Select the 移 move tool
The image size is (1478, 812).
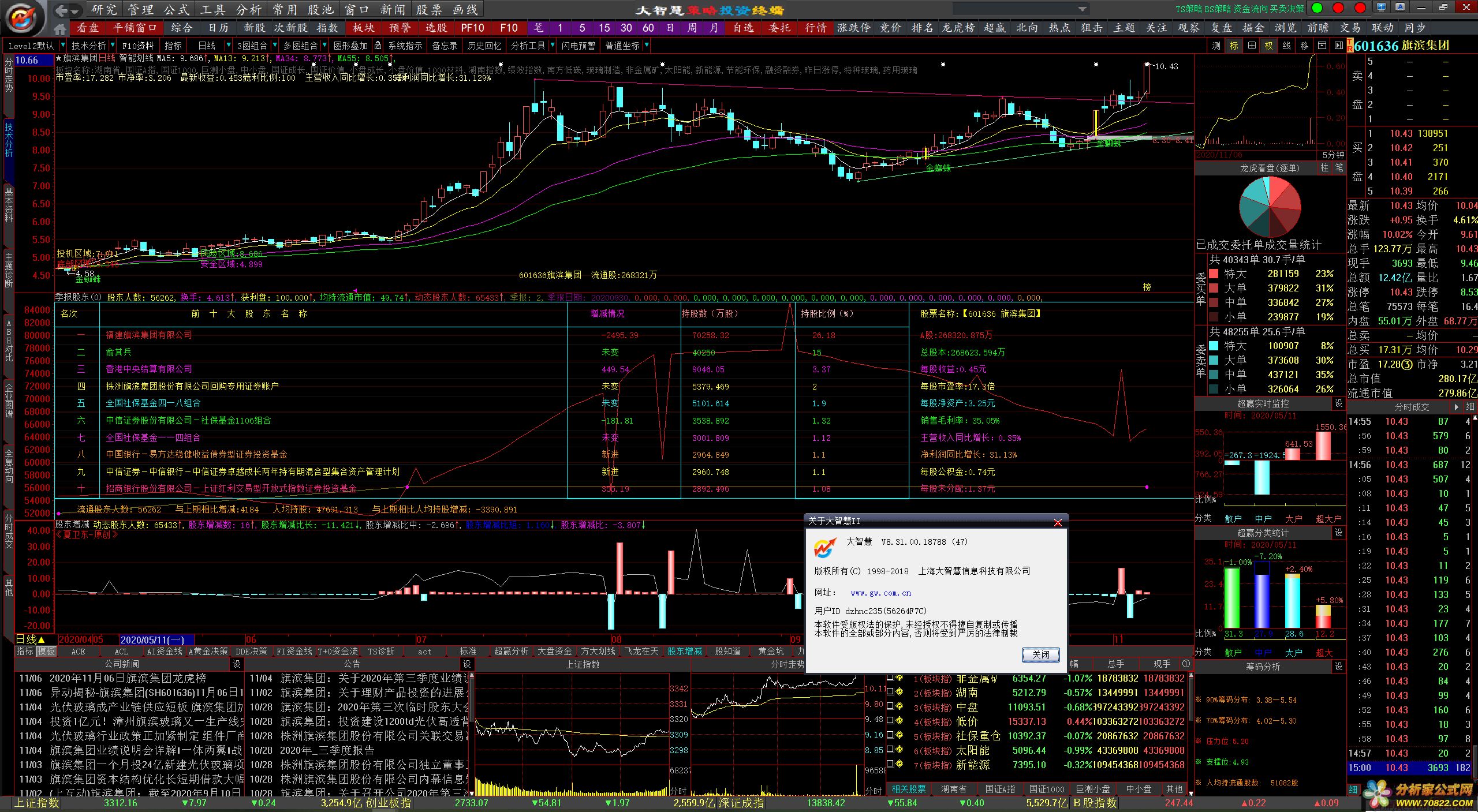(1304, 46)
